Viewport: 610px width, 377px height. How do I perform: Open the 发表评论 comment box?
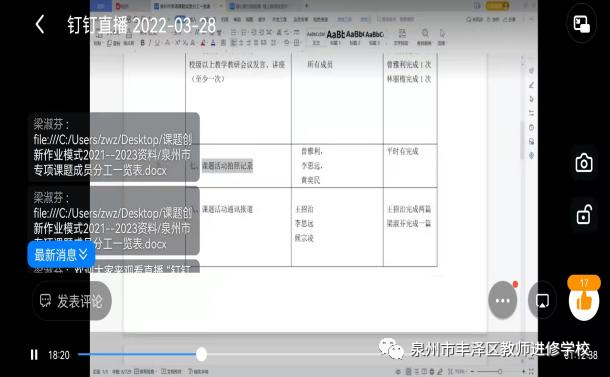tap(72, 301)
